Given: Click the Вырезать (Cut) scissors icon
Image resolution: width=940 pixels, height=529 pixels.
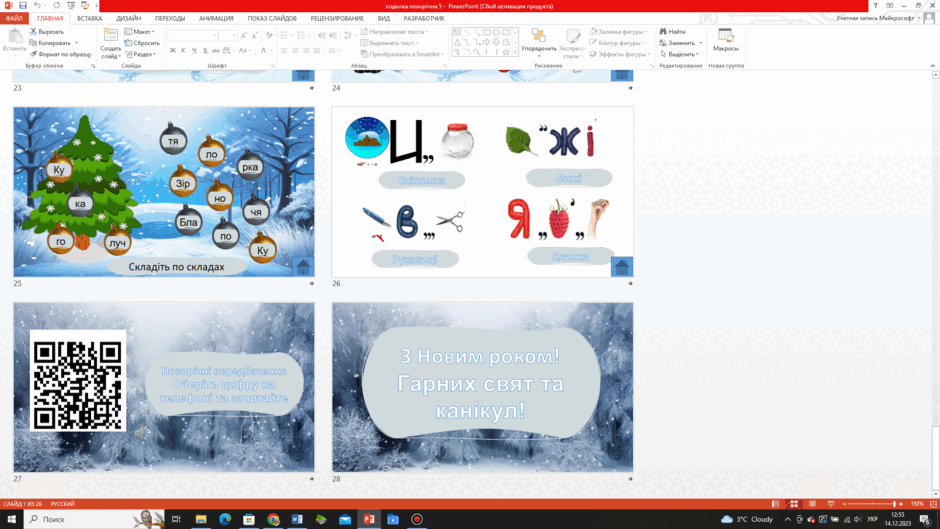Looking at the screenshot, I should pos(34,31).
